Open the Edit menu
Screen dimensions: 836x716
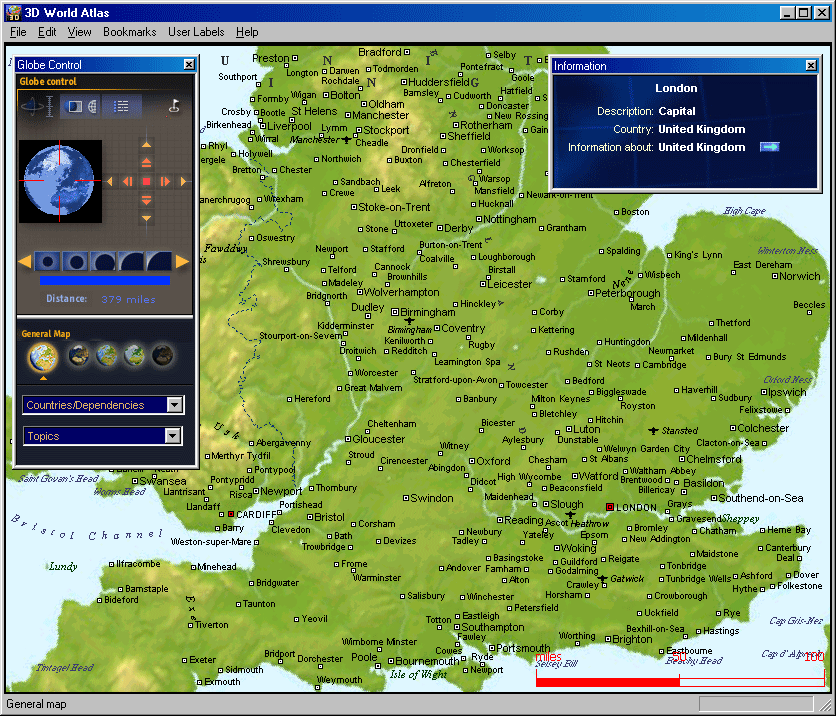click(47, 32)
